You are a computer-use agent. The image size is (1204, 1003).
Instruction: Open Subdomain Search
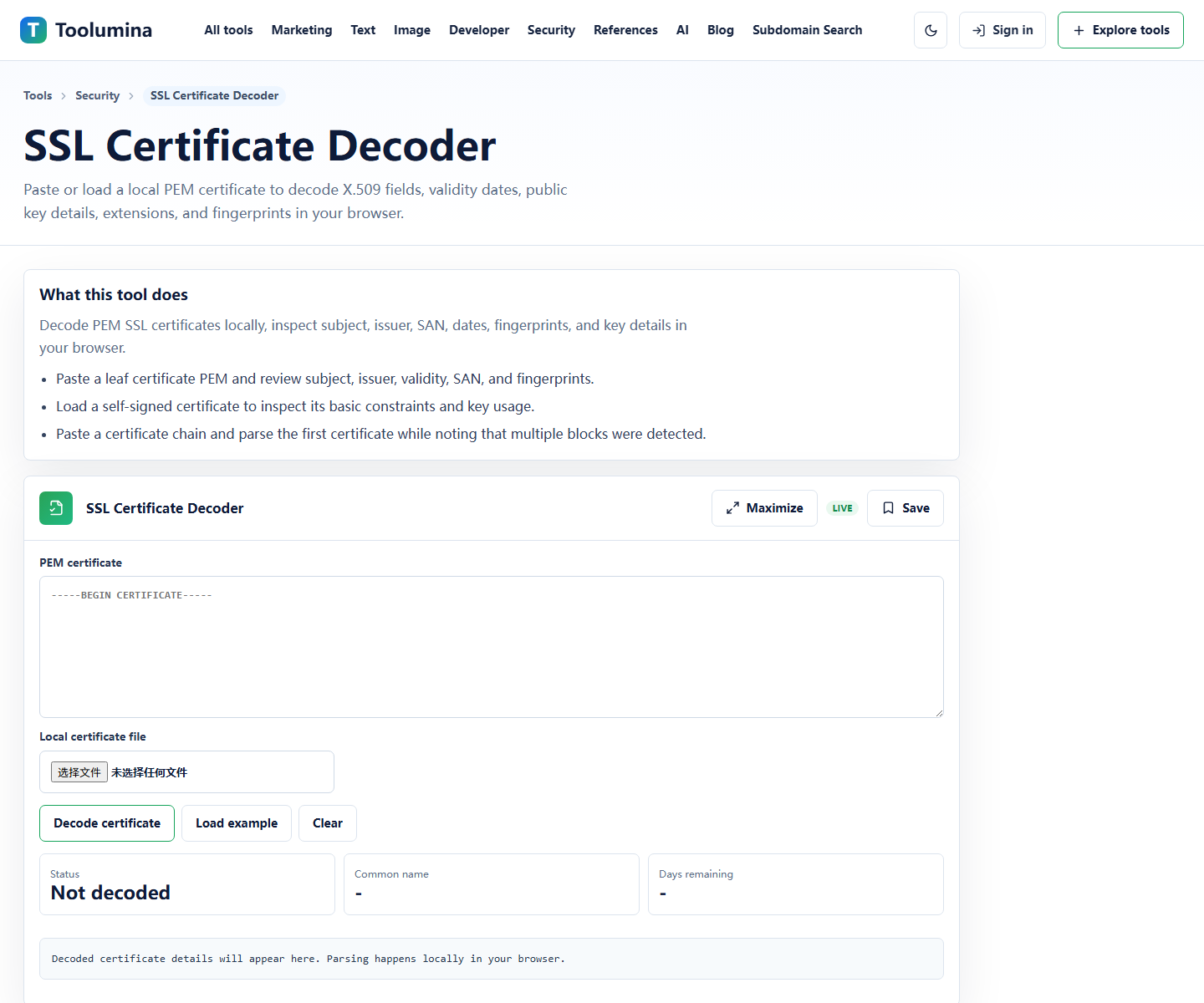point(807,30)
